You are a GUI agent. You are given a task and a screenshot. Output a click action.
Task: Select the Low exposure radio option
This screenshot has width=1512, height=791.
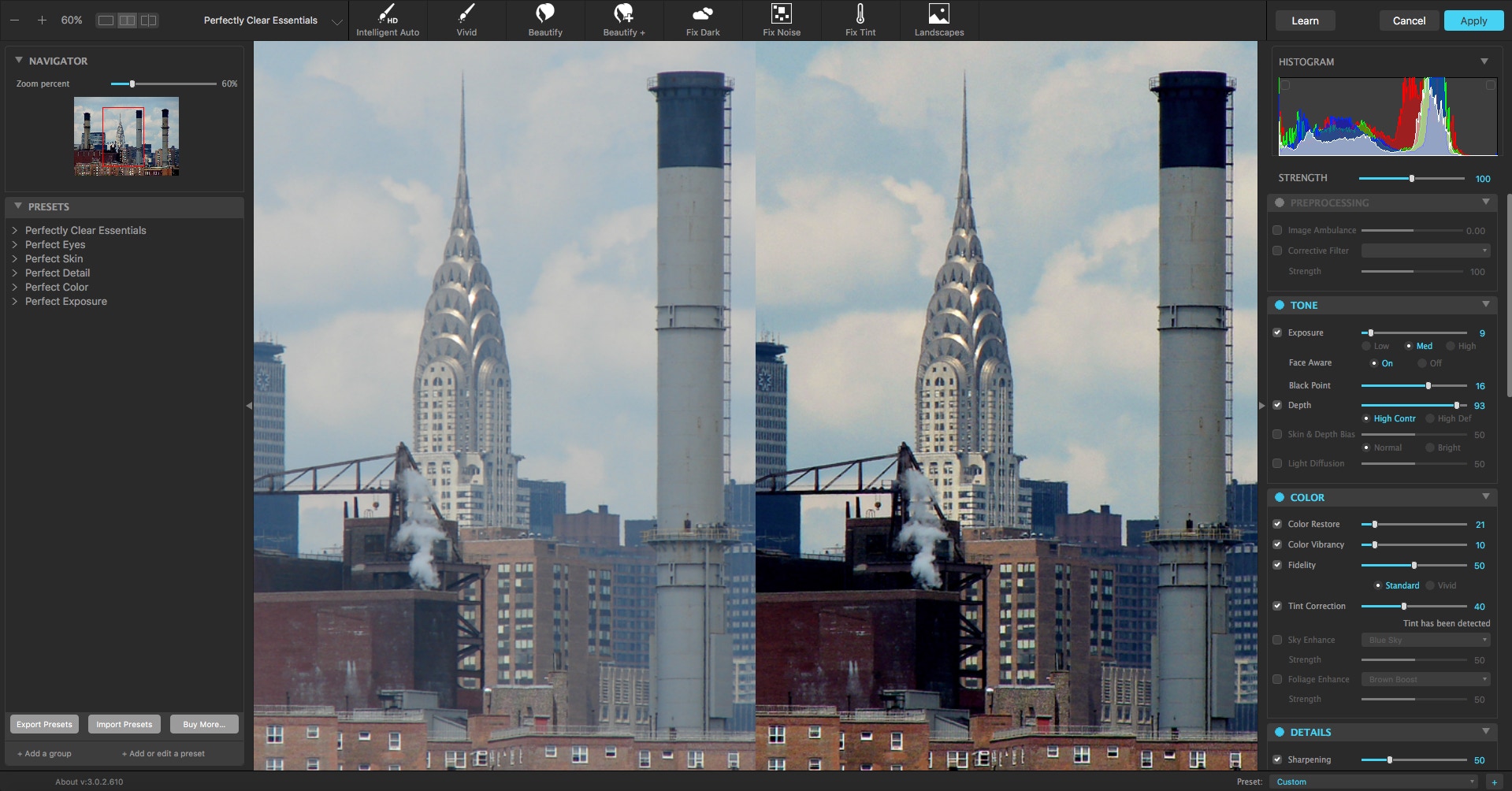(1366, 346)
